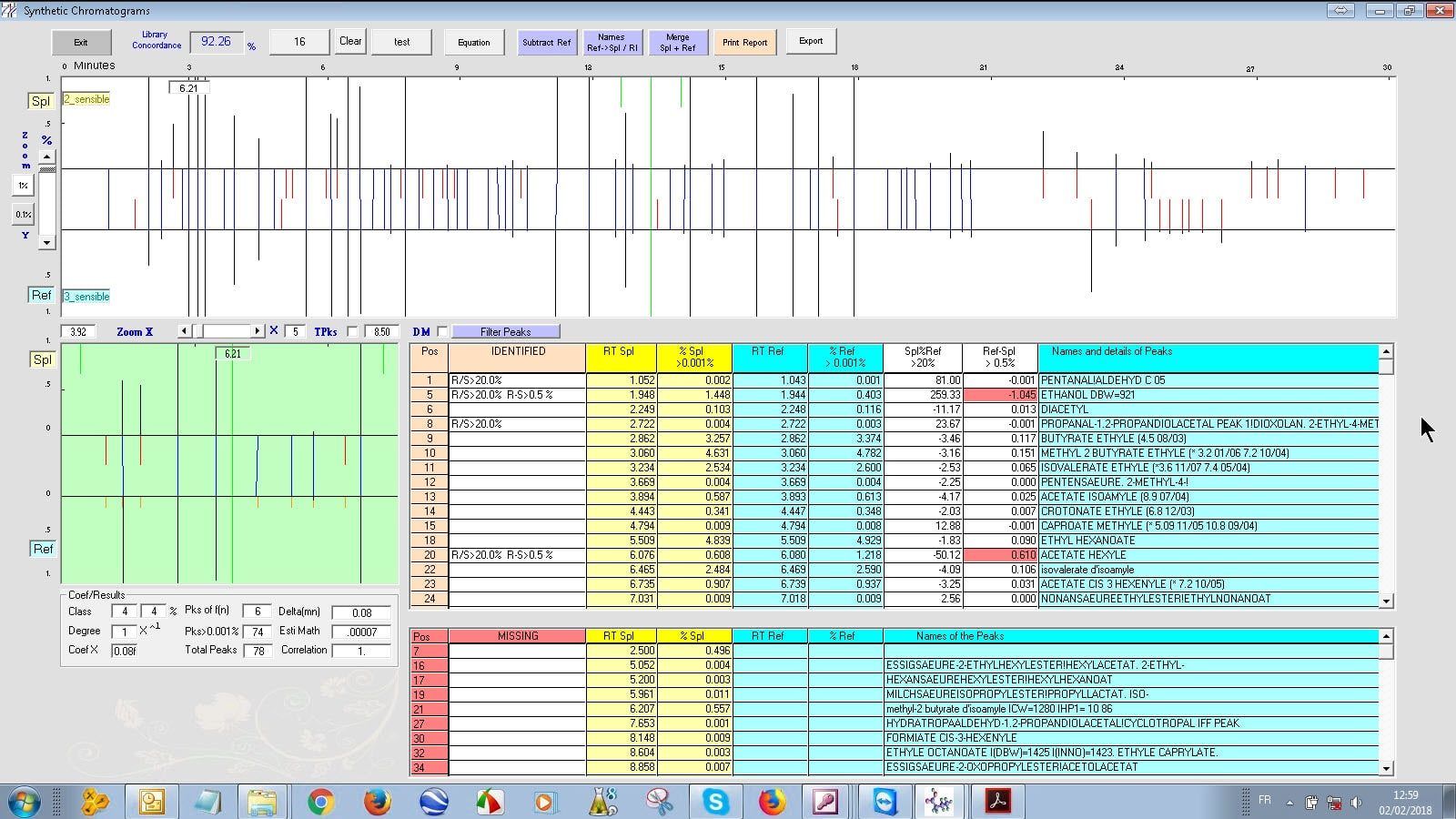This screenshot has width=1456, height=819.
Task: Open the flask chemistry app taskbar icon
Action: (602, 802)
